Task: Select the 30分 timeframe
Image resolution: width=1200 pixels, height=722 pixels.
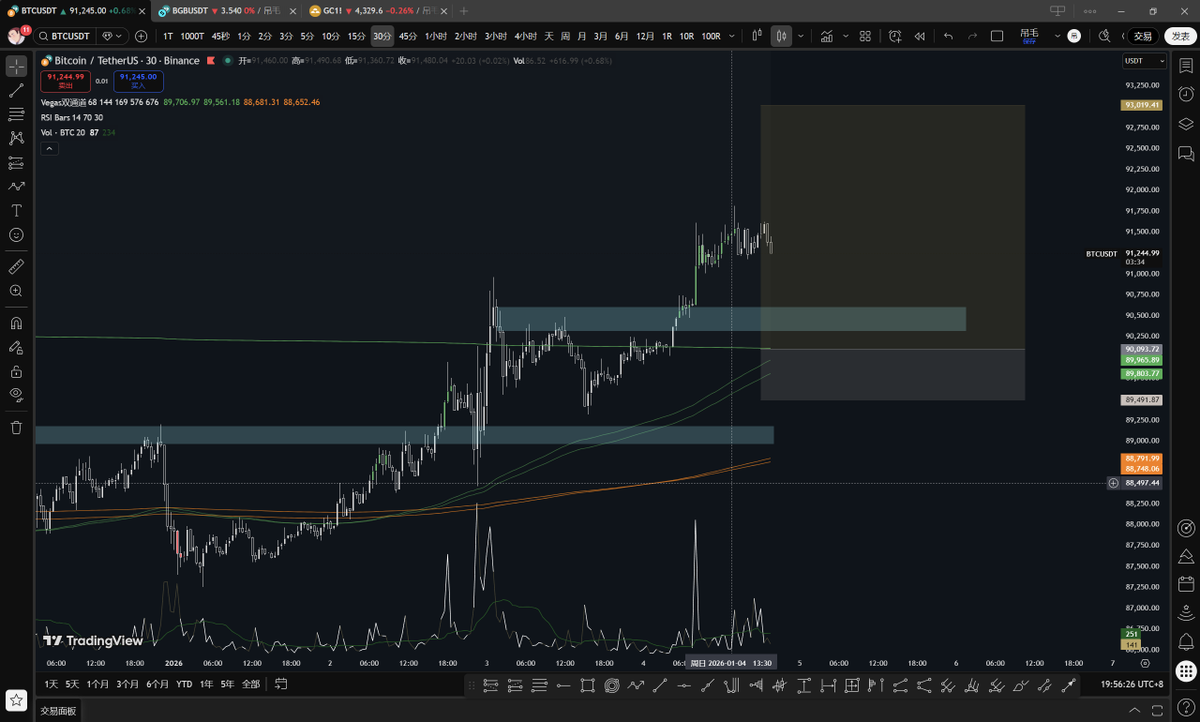Action: coord(382,36)
